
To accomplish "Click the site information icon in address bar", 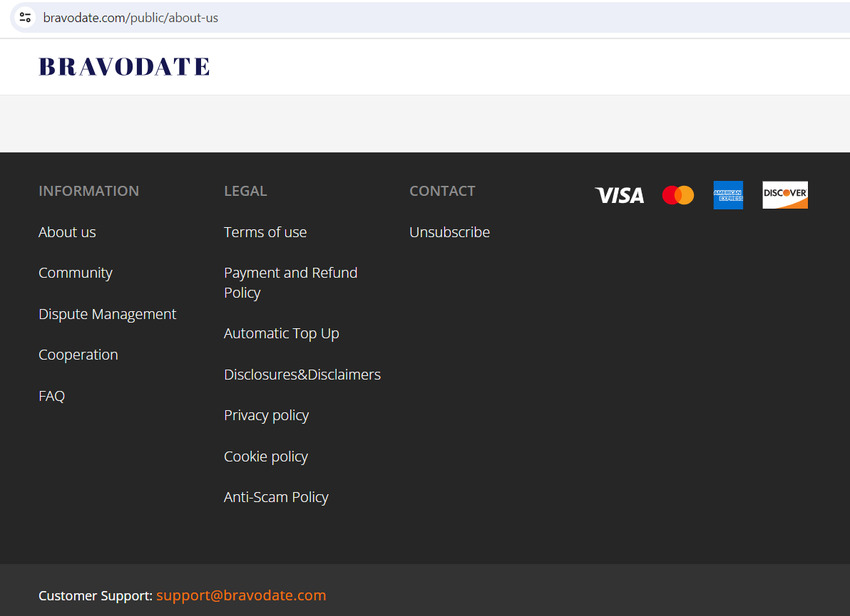I will 25,17.
